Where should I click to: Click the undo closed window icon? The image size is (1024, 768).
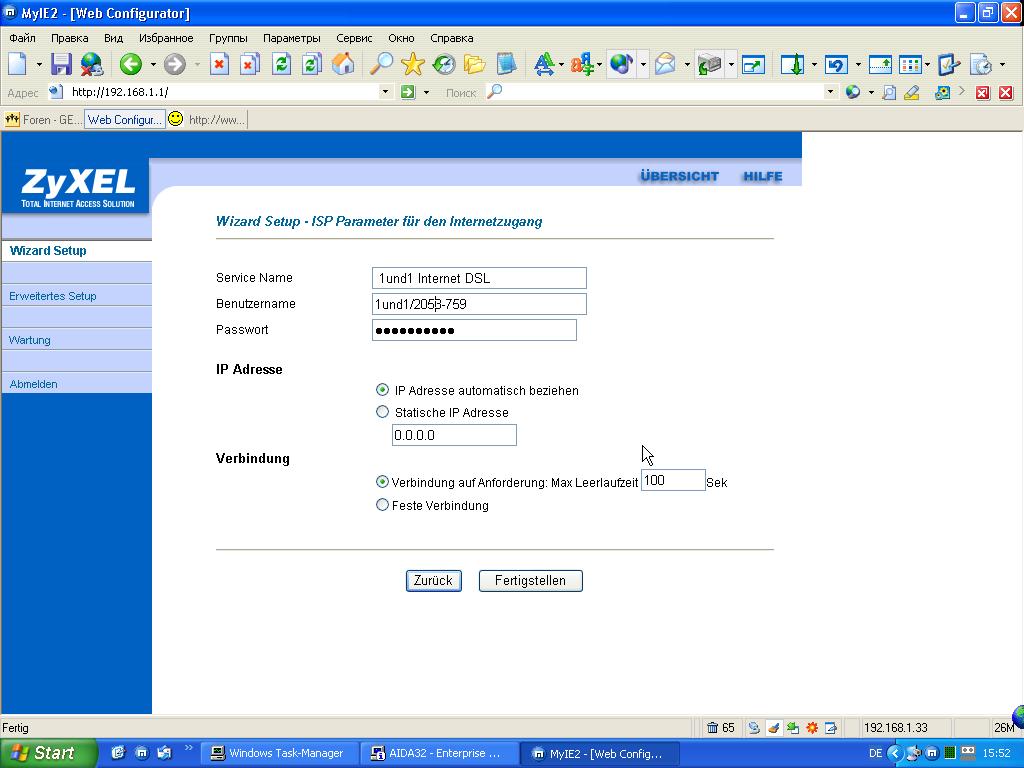836,64
